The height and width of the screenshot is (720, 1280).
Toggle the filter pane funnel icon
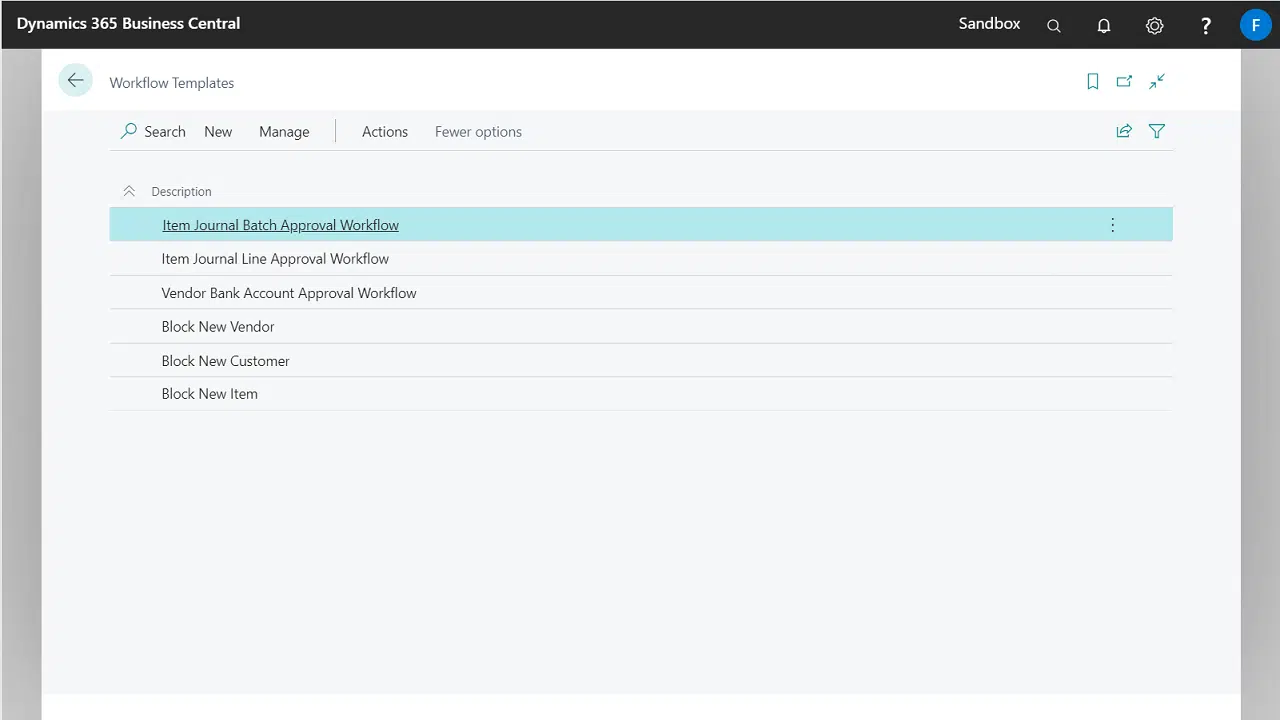click(x=1157, y=131)
